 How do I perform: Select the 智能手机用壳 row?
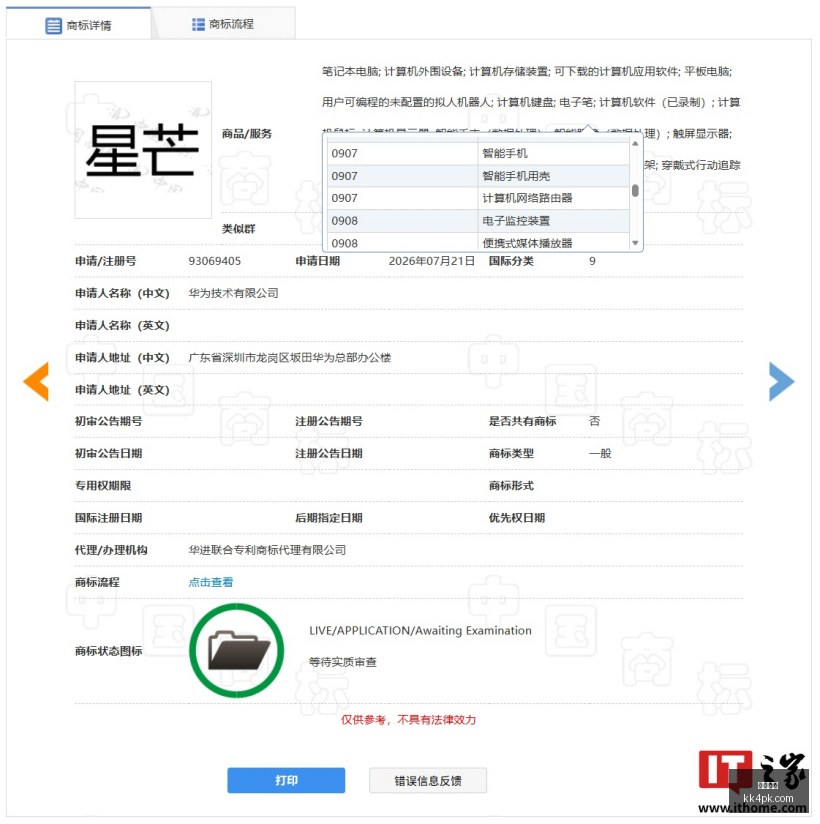click(478, 176)
